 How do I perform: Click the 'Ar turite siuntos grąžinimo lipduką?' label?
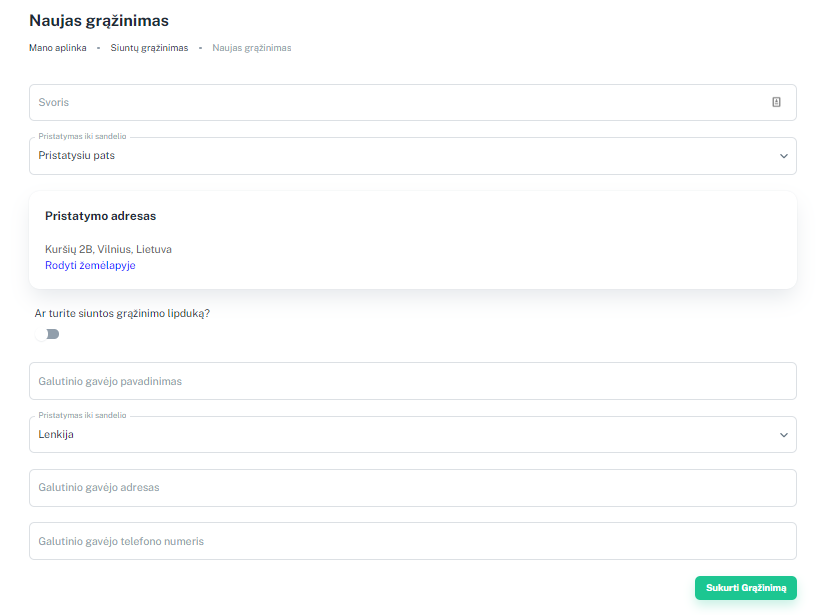122,313
